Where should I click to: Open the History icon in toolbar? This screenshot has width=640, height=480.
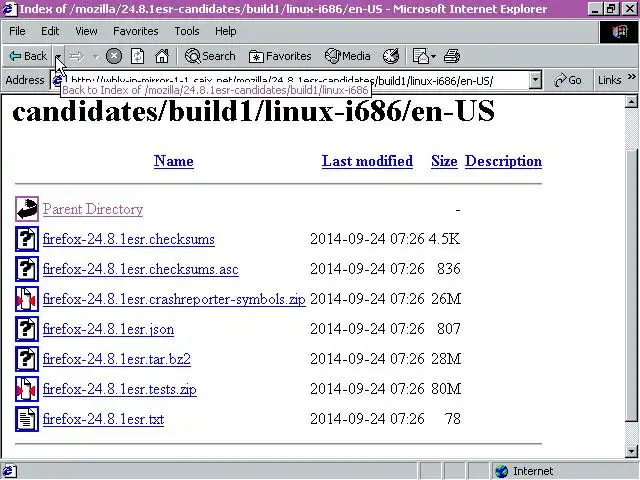click(391, 56)
